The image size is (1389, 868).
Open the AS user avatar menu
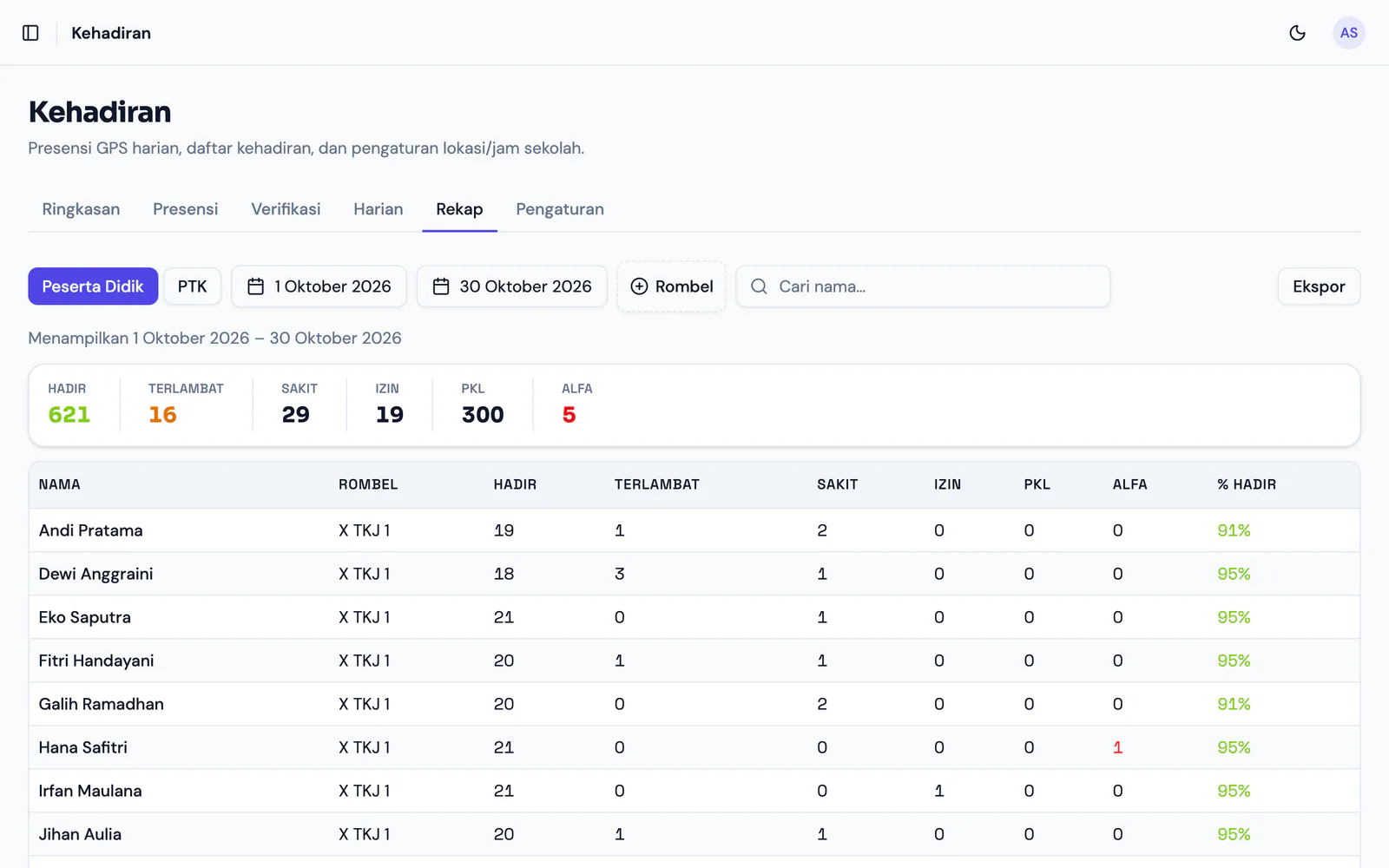[1348, 33]
